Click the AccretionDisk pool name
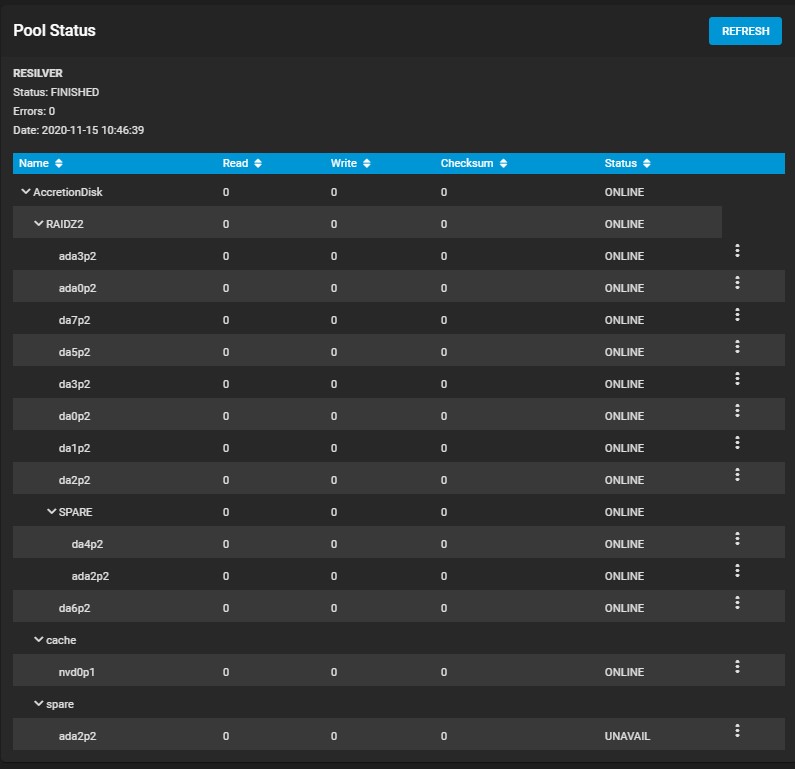Viewport: 795px width, 769px height. tap(68, 192)
